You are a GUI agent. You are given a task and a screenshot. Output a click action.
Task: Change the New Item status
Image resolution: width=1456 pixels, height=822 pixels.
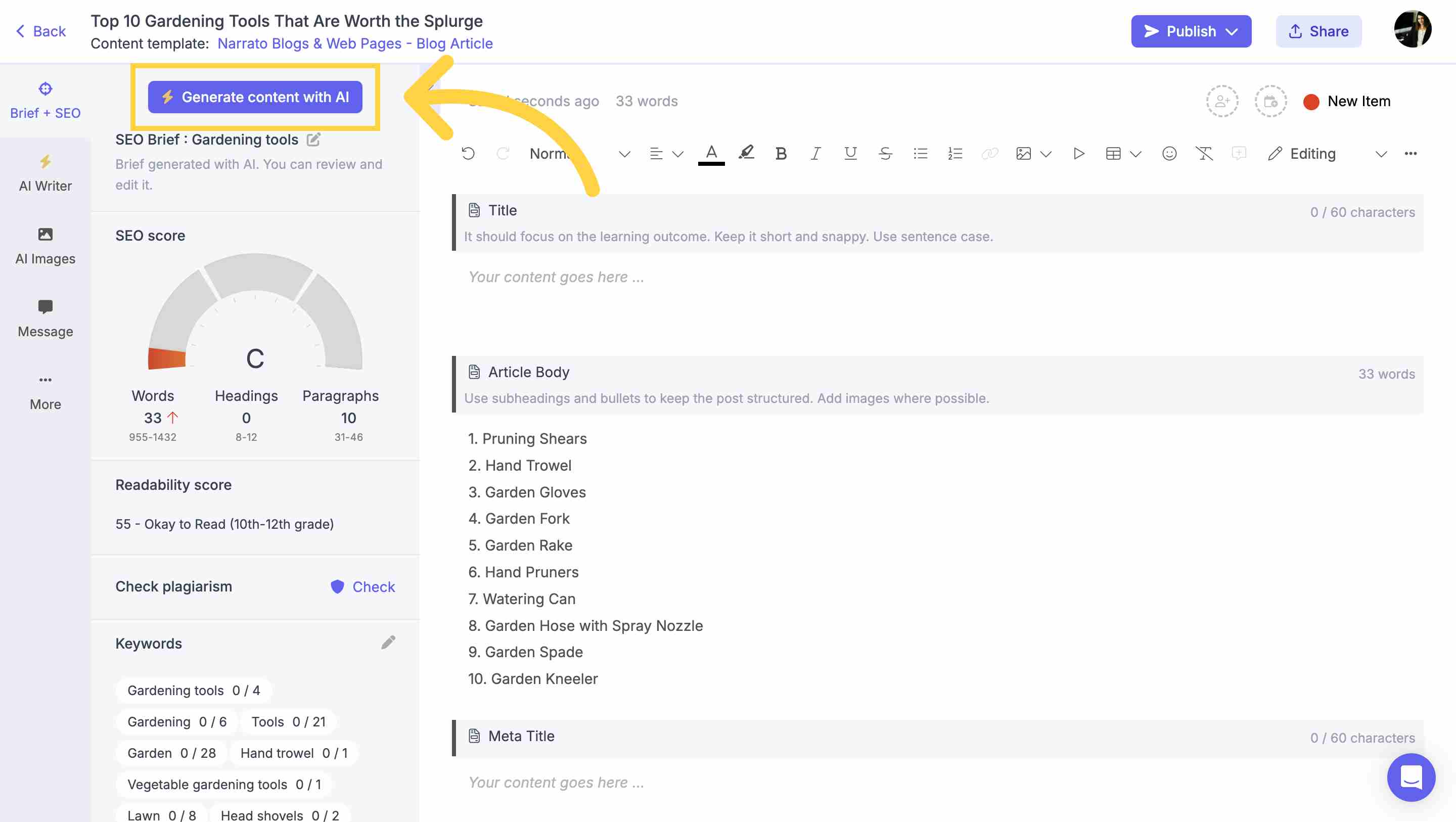[1347, 102]
